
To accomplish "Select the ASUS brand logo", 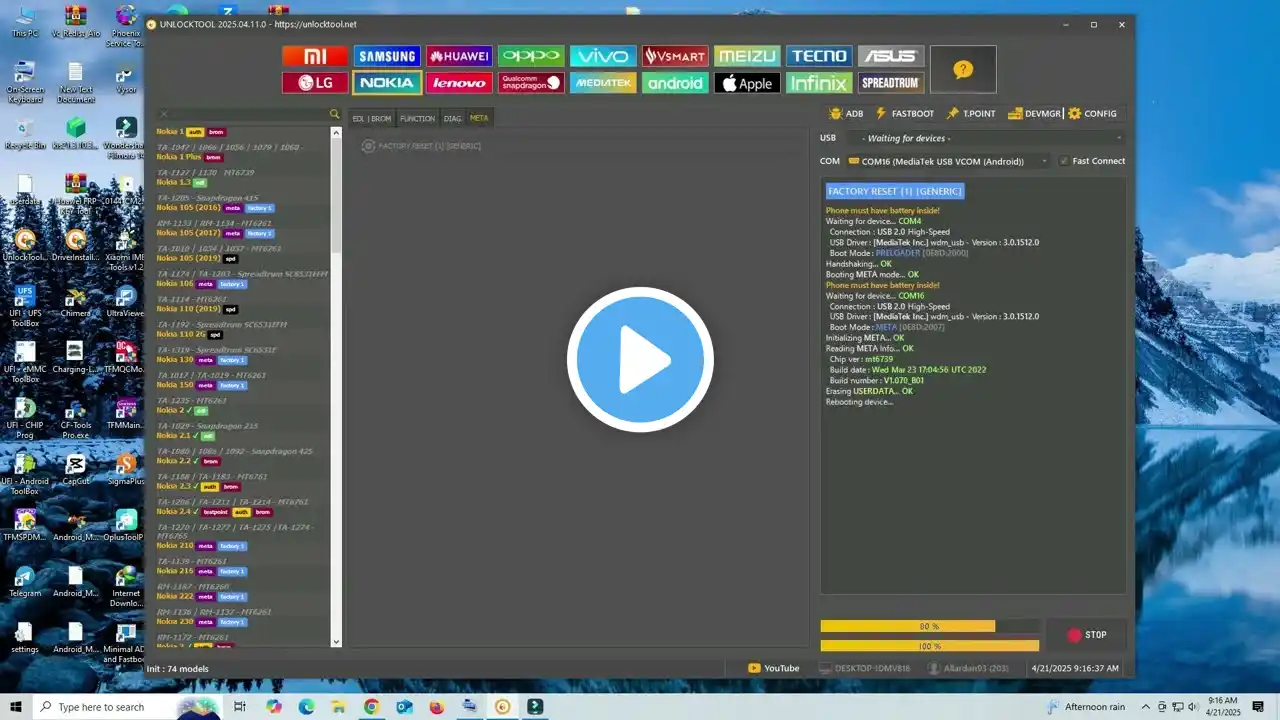I will [891, 56].
